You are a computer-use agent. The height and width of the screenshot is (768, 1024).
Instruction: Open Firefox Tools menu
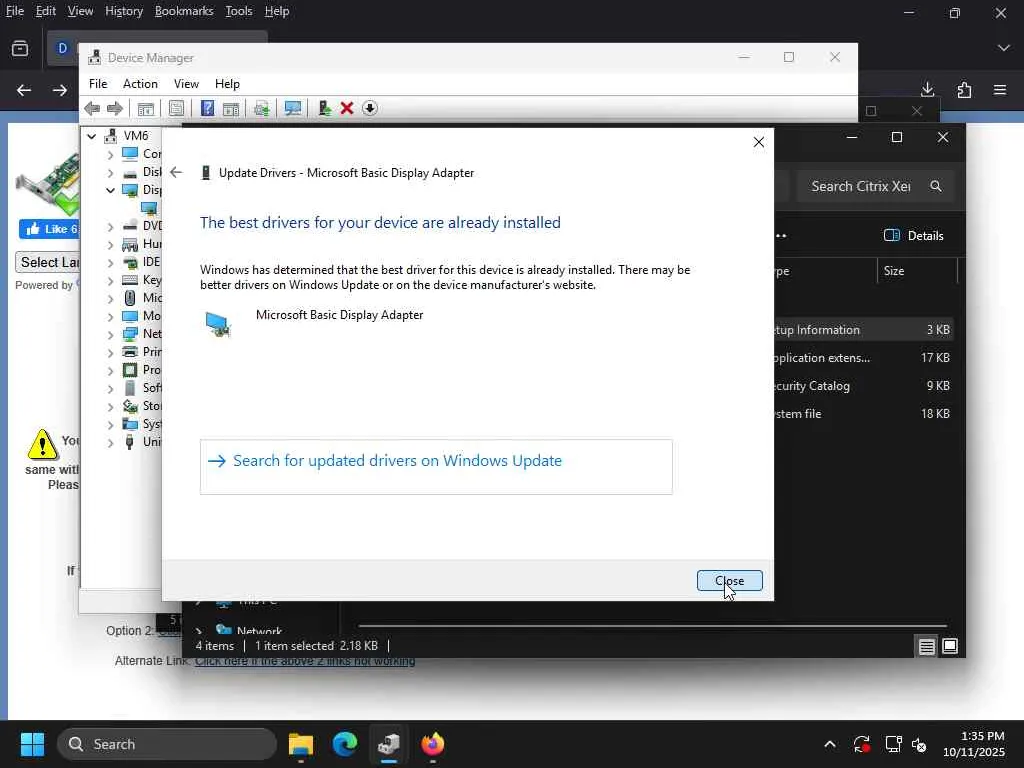(238, 11)
